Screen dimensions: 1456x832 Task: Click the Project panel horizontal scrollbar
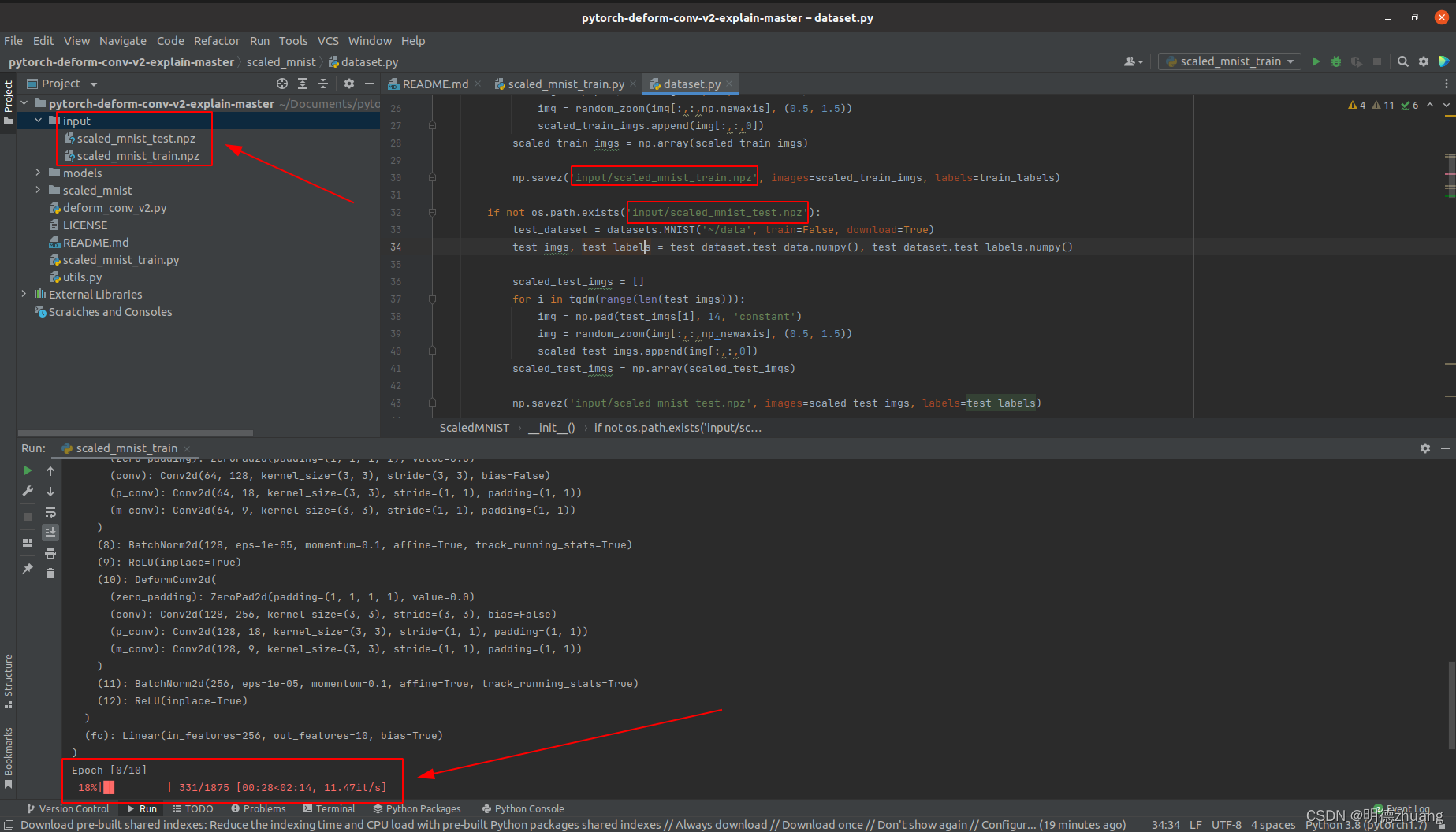pos(136,433)
